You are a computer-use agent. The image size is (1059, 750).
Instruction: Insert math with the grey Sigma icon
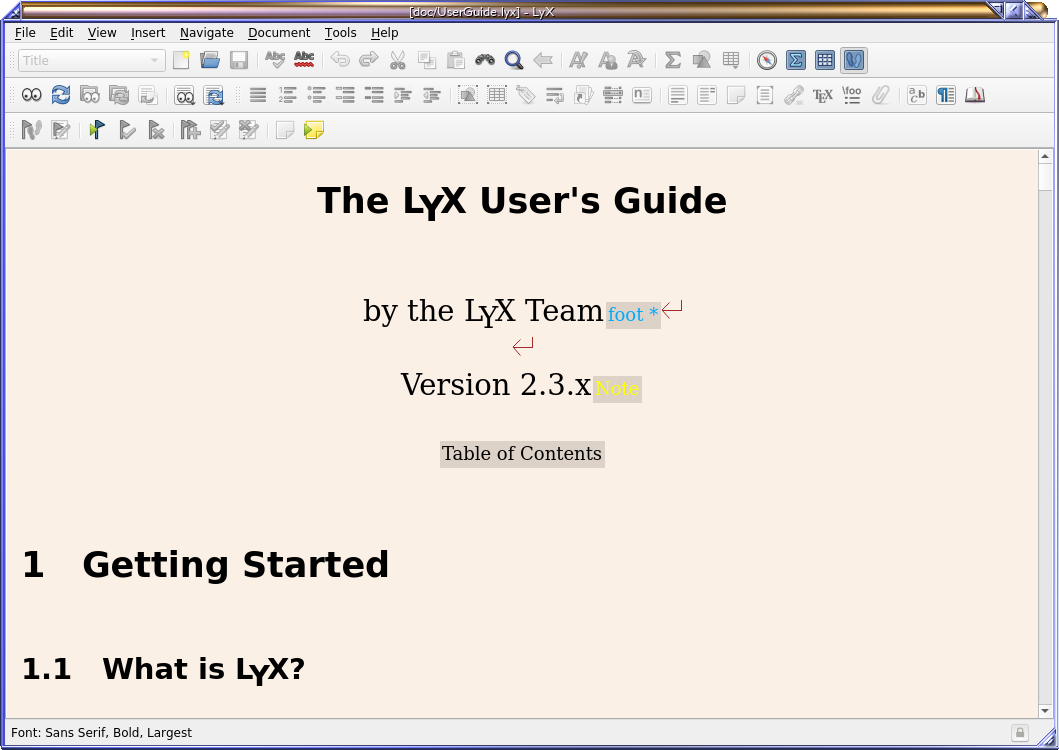[673, 60]
